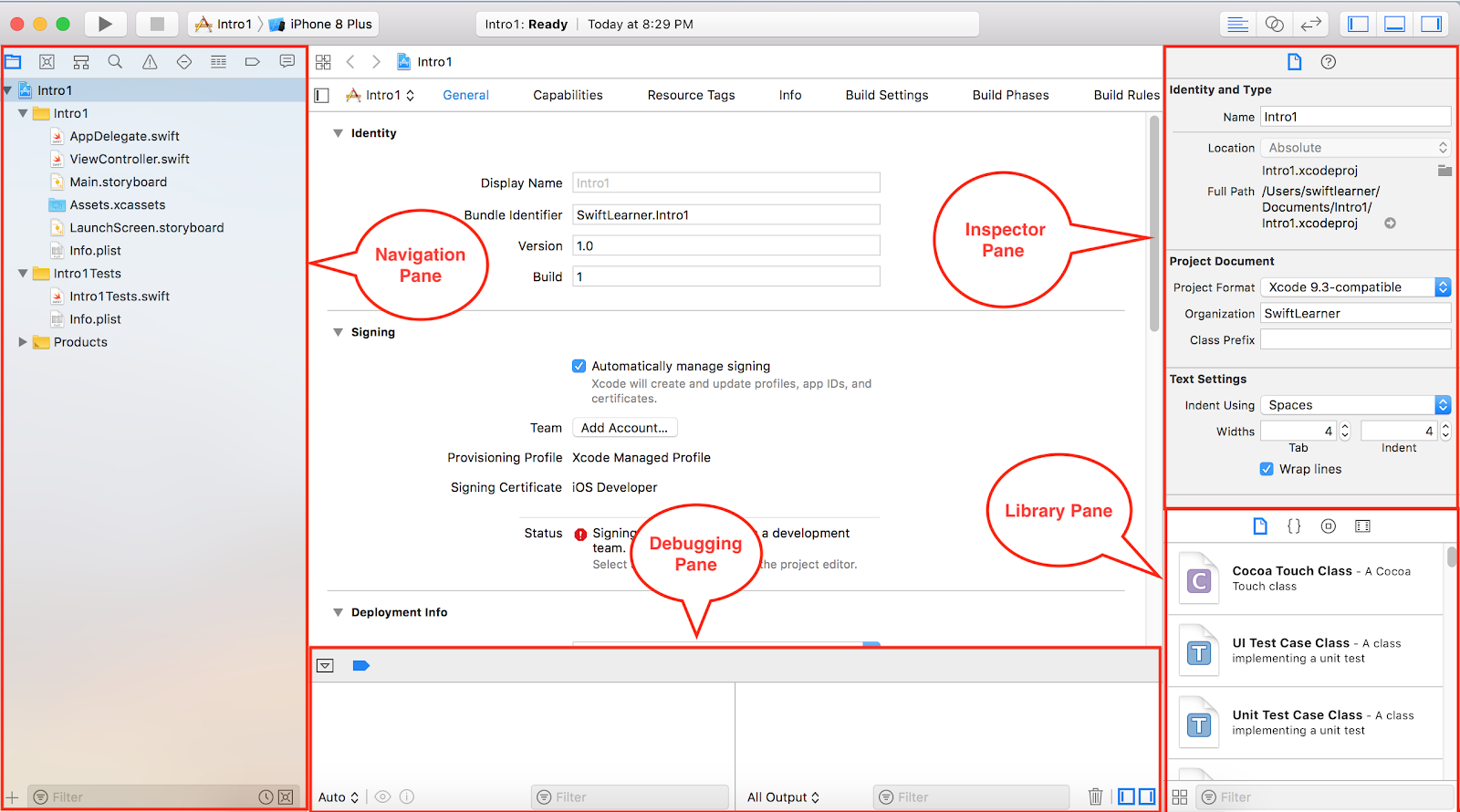Stop the running build
This screenshot has width=1460, height=812.
[x=157, y=24]
